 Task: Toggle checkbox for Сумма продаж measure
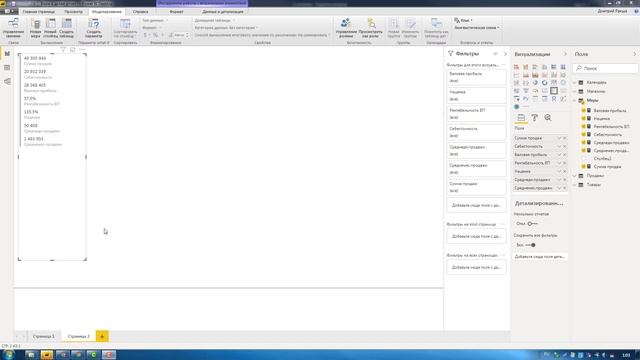click(584, 167)
